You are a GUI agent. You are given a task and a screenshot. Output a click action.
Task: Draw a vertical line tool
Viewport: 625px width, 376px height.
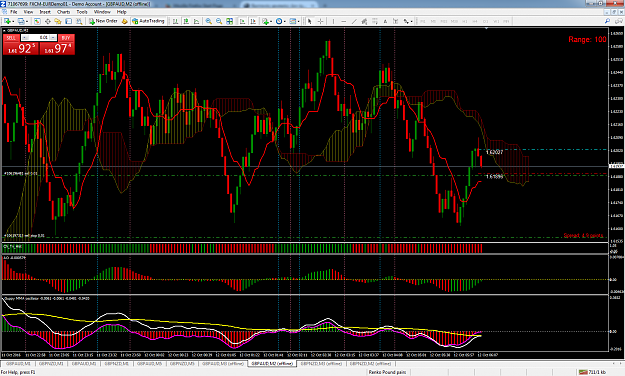click(x=333, y=21)
